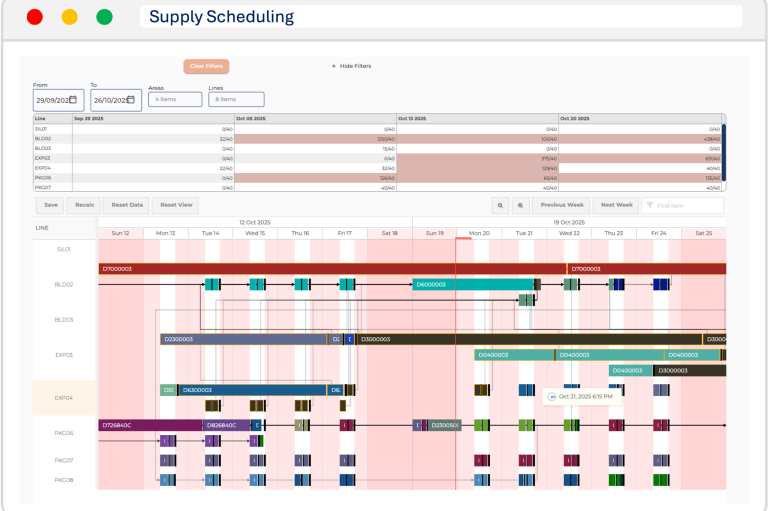Click the Save button
Image resolution: width=768 pixels, height=511 pixels.
click(50, 205)
